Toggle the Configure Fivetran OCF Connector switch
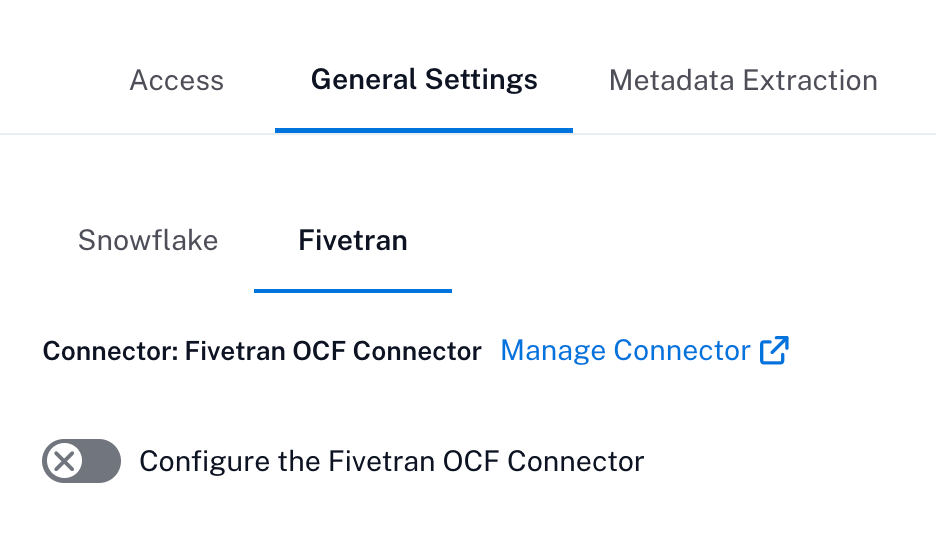Screen dimensions: 936x540 [x=81, y=461]
